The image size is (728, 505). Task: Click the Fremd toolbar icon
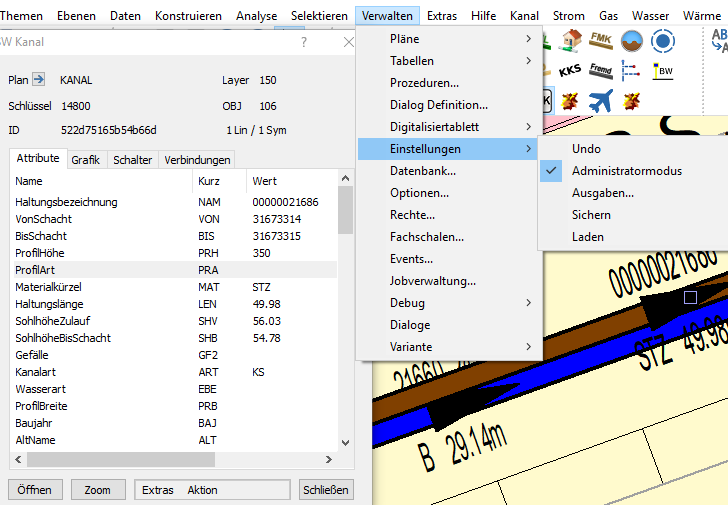pyautogui.click(x=601, y=71)
